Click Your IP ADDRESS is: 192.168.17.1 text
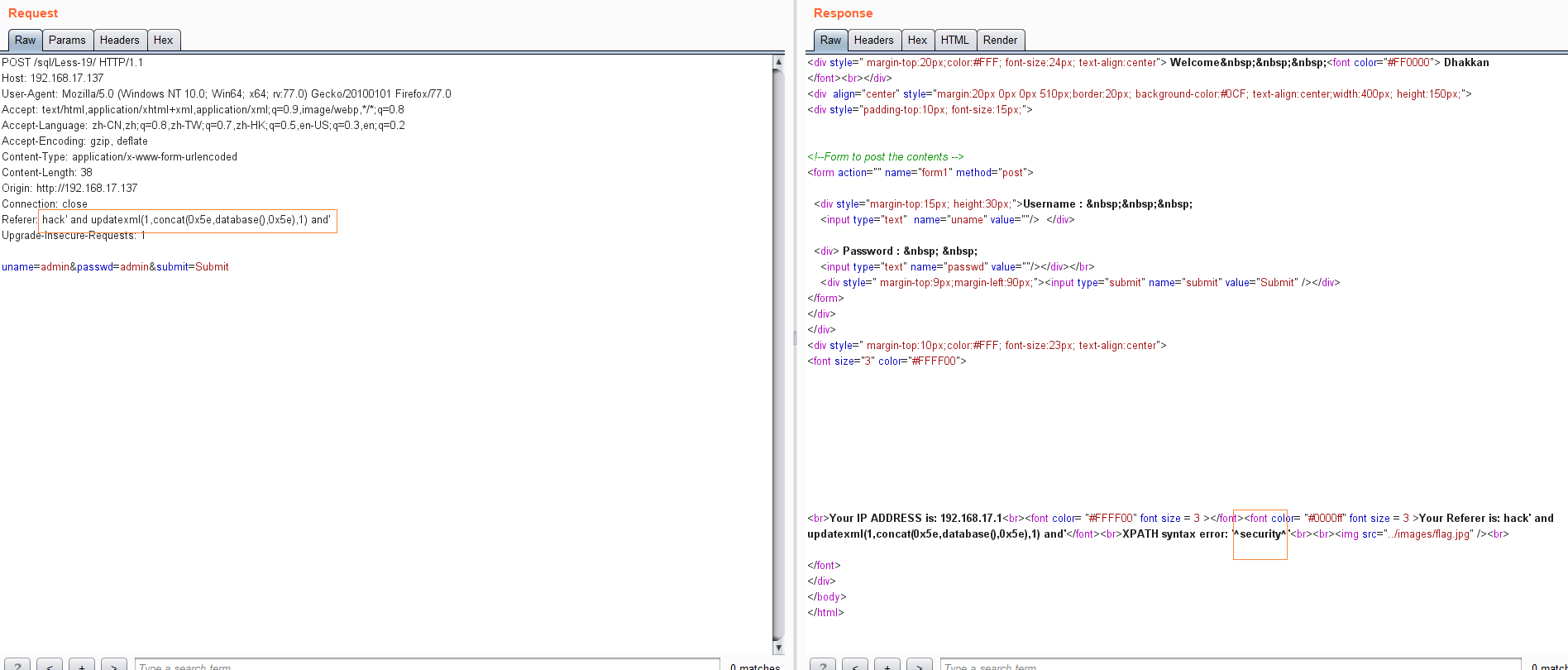 [x=915, y=518]
